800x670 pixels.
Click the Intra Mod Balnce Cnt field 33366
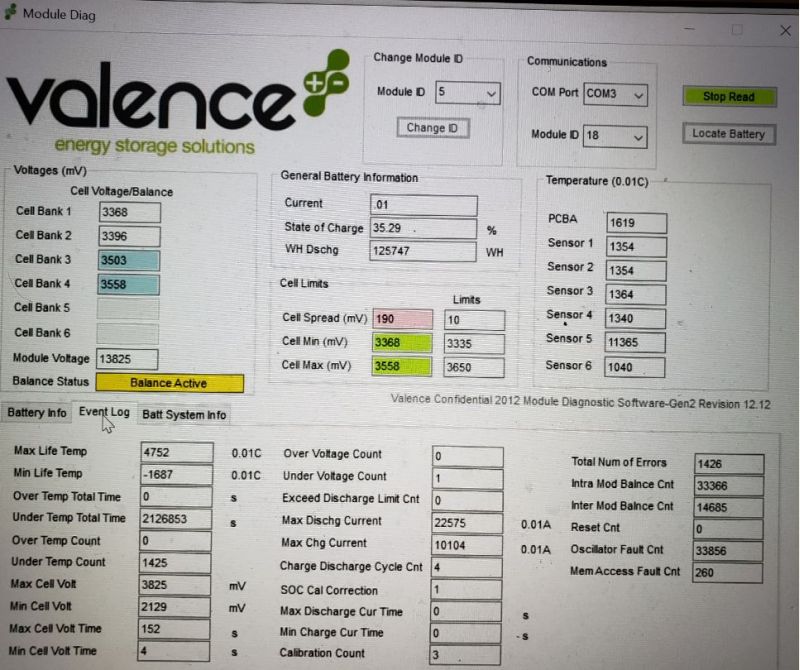coord(729,486)
